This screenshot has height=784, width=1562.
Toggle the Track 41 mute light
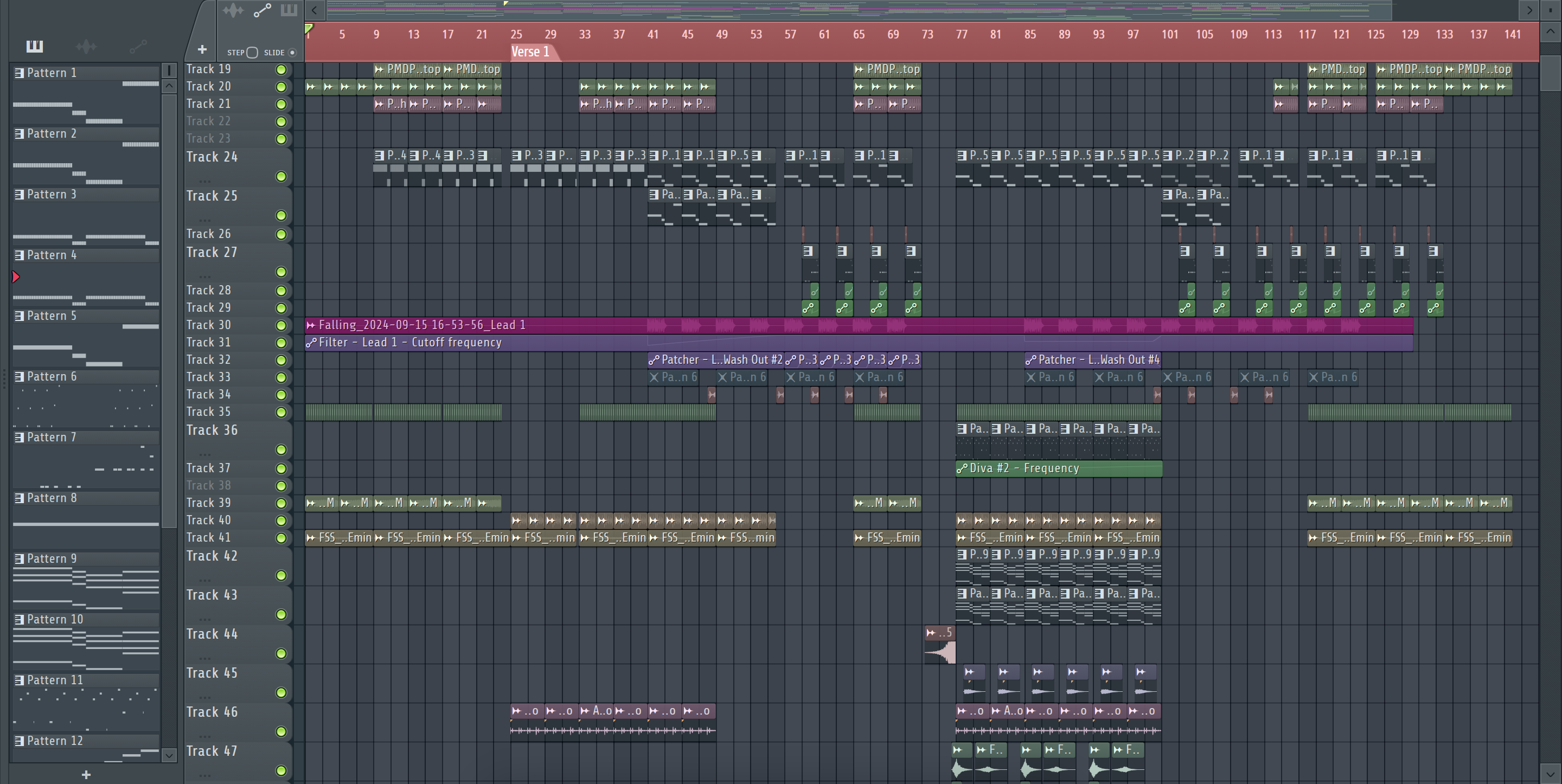[x=281, y=538]
